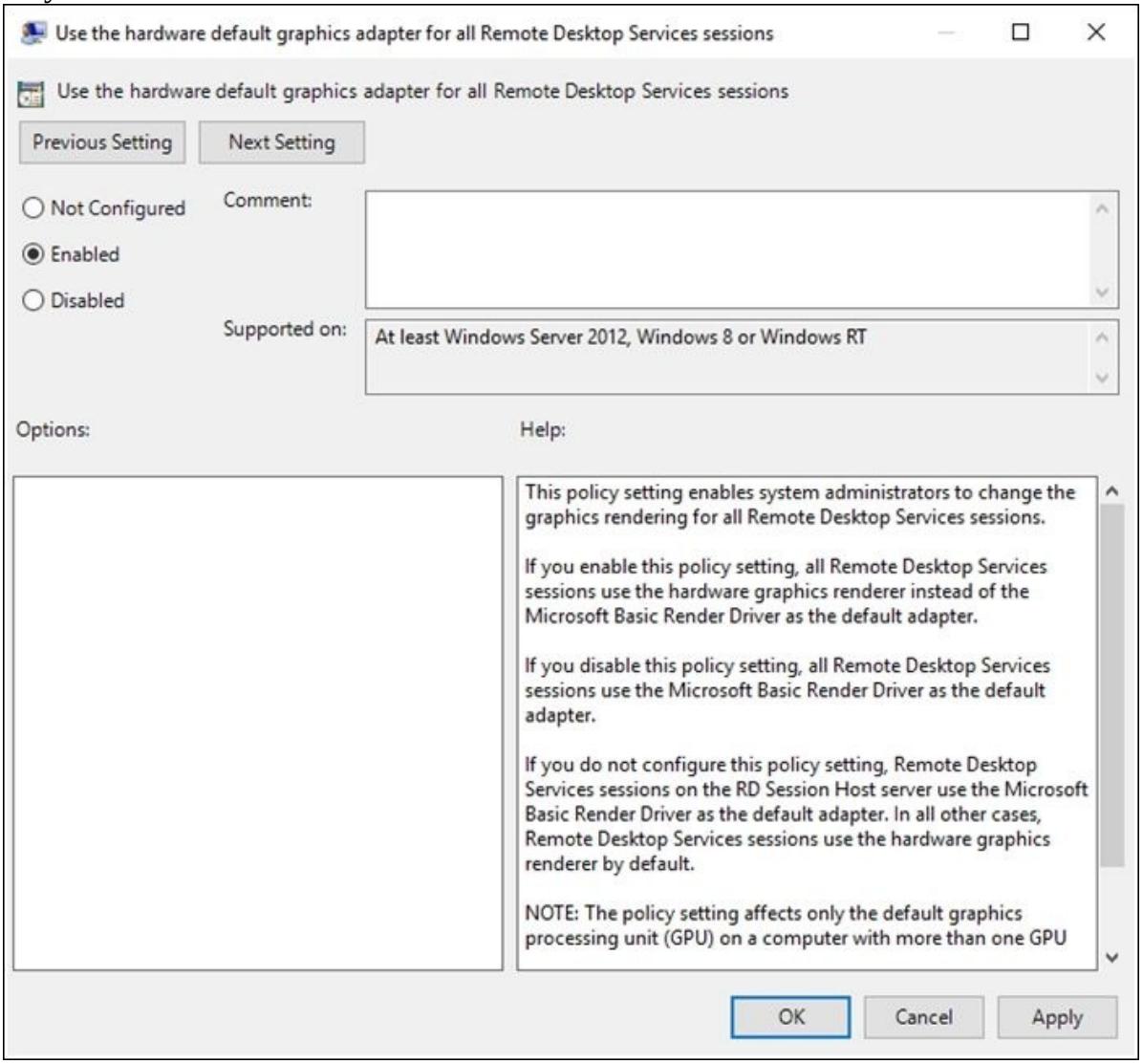
Task: Click the 'If you enable this policy' paragraph
Action: (786, 592)
